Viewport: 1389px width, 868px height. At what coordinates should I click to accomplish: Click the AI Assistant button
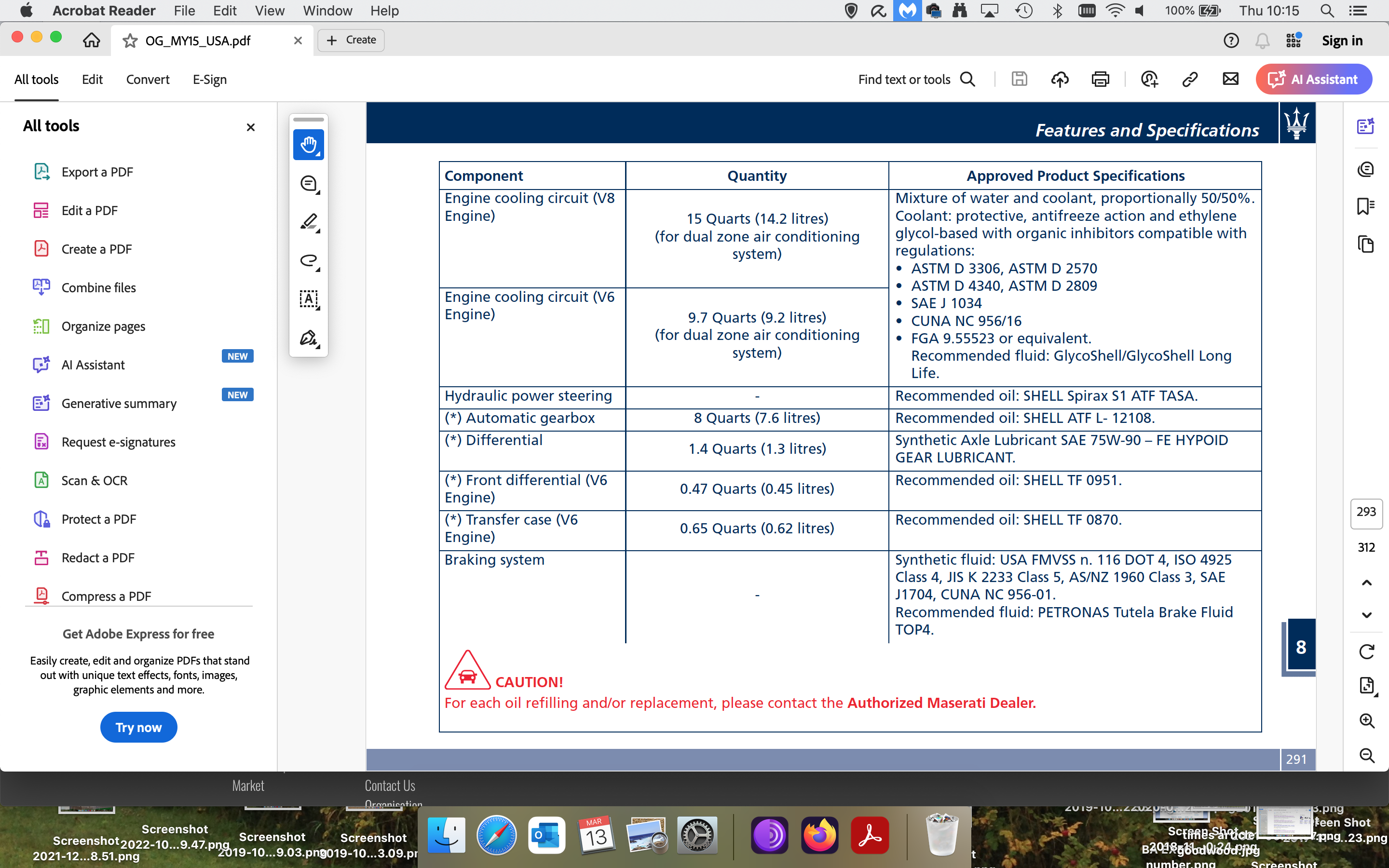coord(1313,79)
